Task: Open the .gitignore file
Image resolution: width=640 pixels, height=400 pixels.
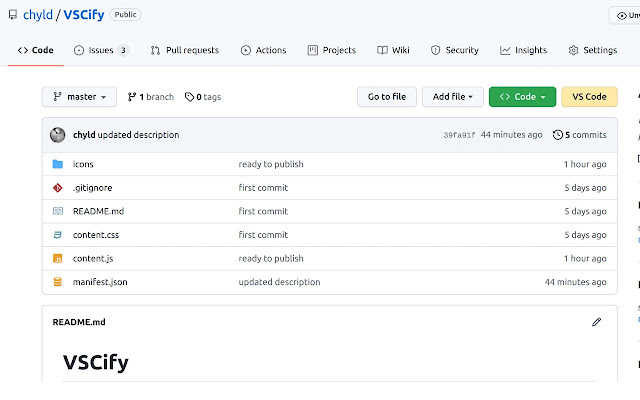Action: [x=93, y=188]
